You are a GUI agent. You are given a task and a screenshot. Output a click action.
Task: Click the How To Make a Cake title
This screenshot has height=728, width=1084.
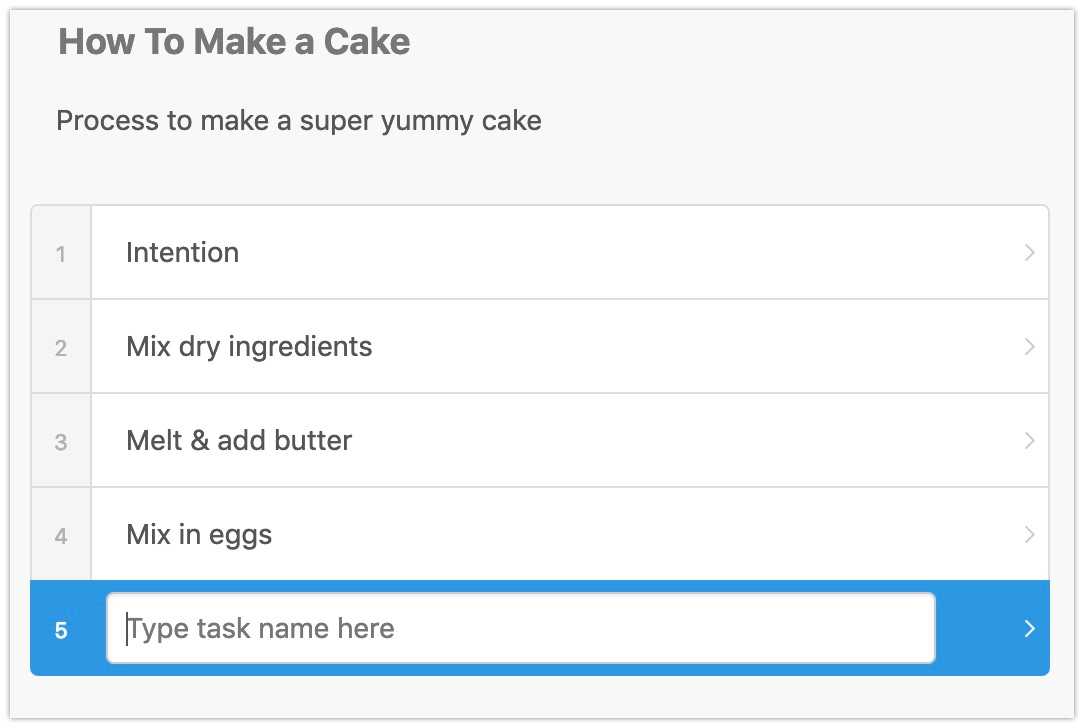coord(234,42)
